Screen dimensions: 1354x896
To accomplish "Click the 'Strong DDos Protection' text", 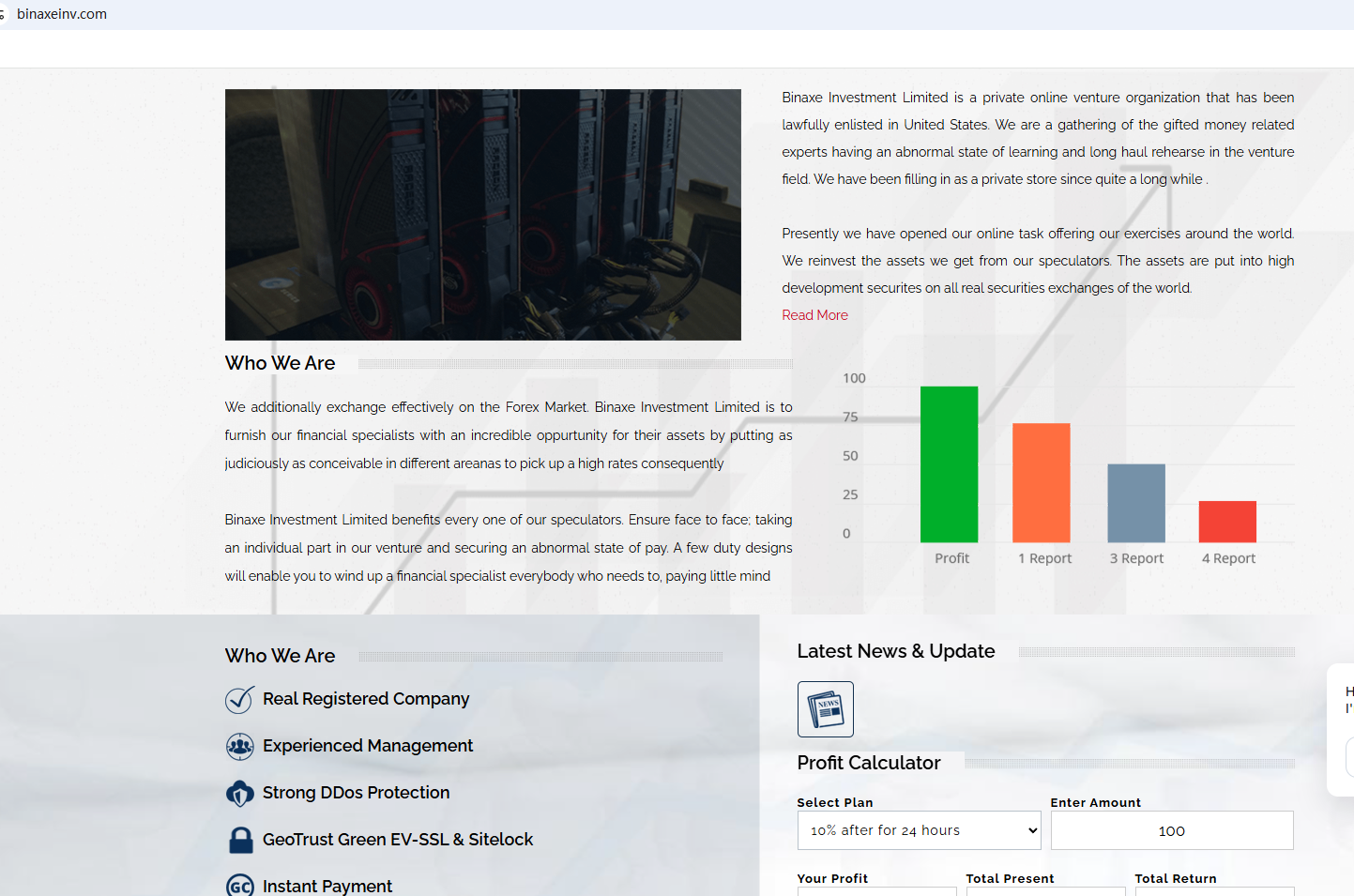I will tap(357, 793).
